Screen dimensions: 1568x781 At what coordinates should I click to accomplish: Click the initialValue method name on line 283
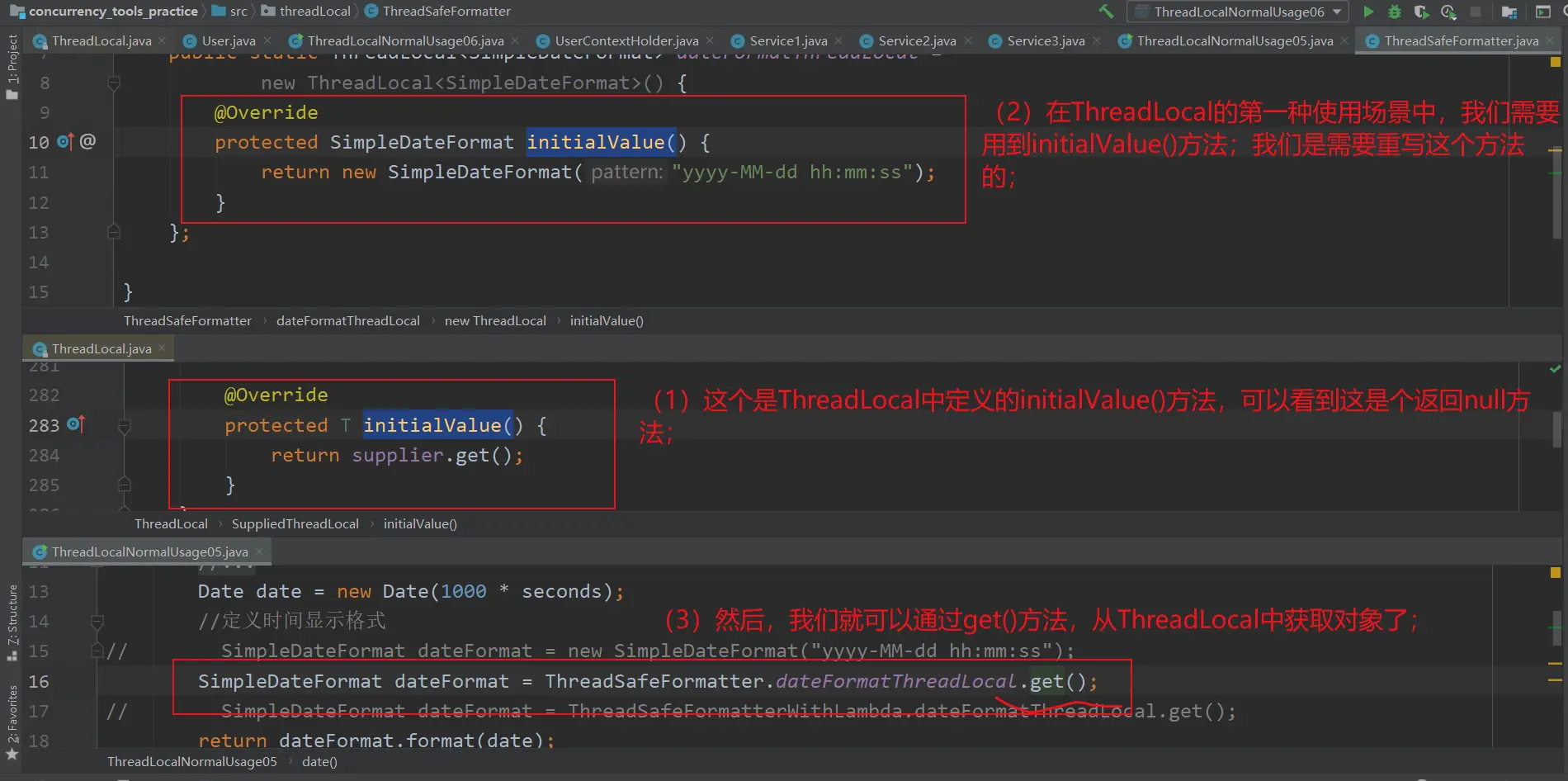pos(432,425)
